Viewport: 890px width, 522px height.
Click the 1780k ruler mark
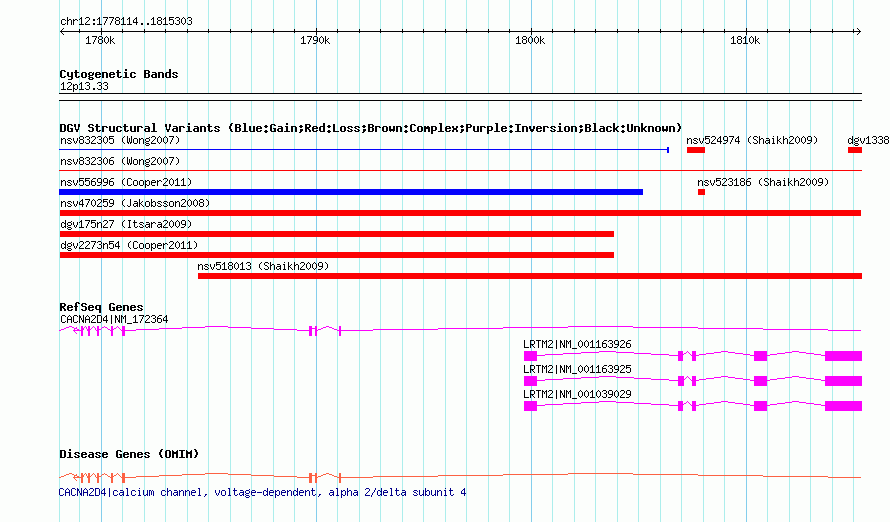(x=100, y=40)
